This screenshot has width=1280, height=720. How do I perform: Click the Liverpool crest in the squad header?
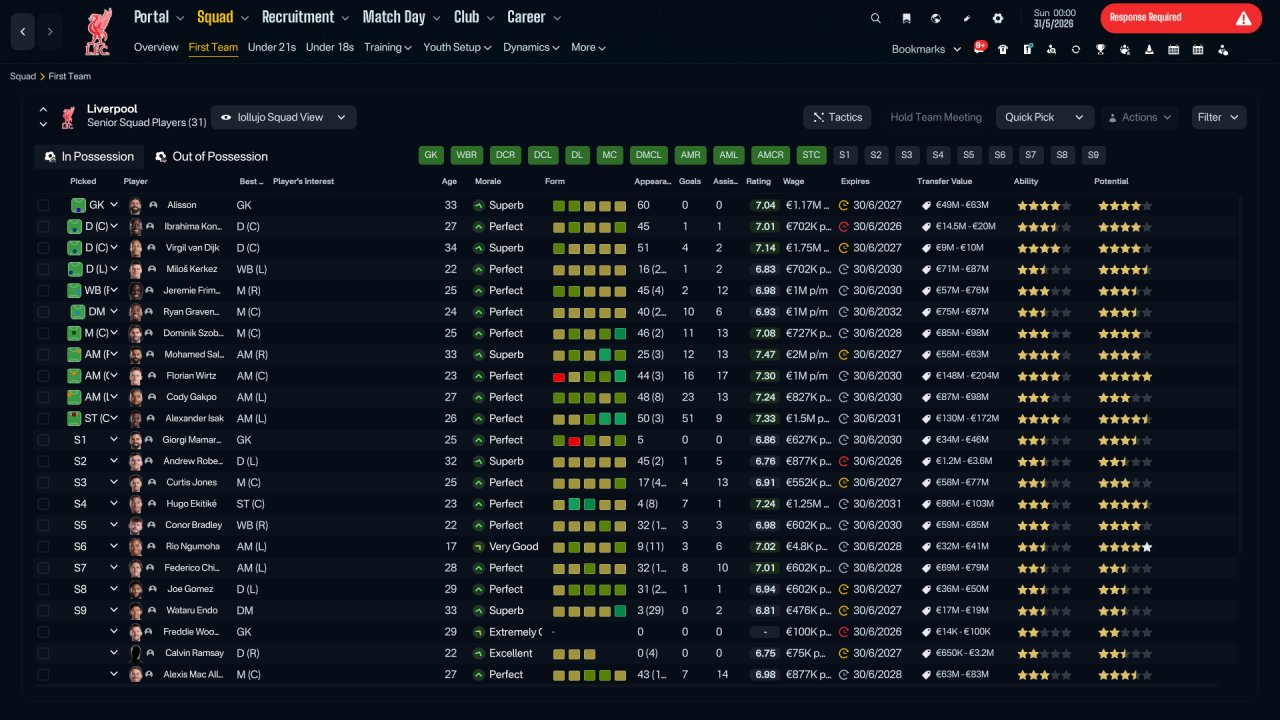[68, 117]
